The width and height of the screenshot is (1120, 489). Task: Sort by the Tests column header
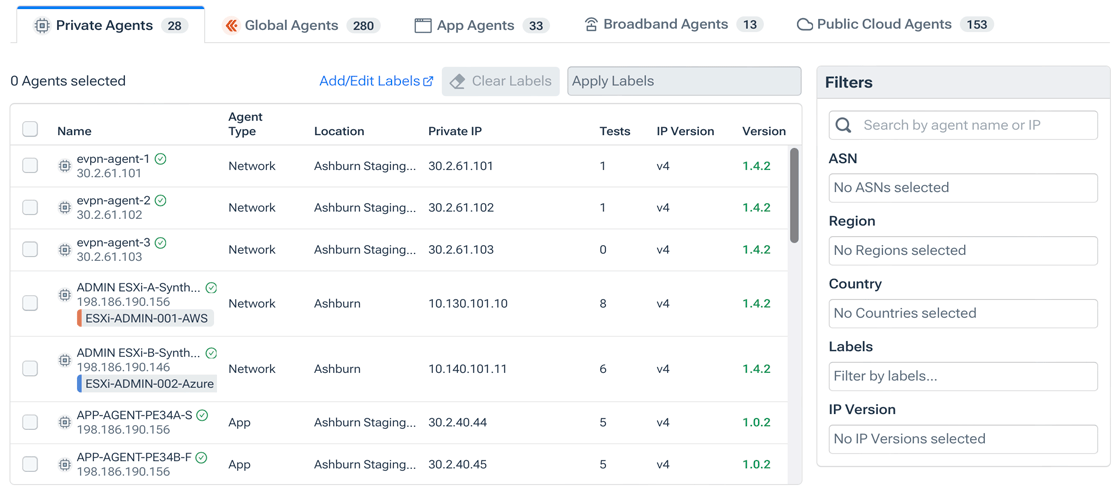point(615,131)
